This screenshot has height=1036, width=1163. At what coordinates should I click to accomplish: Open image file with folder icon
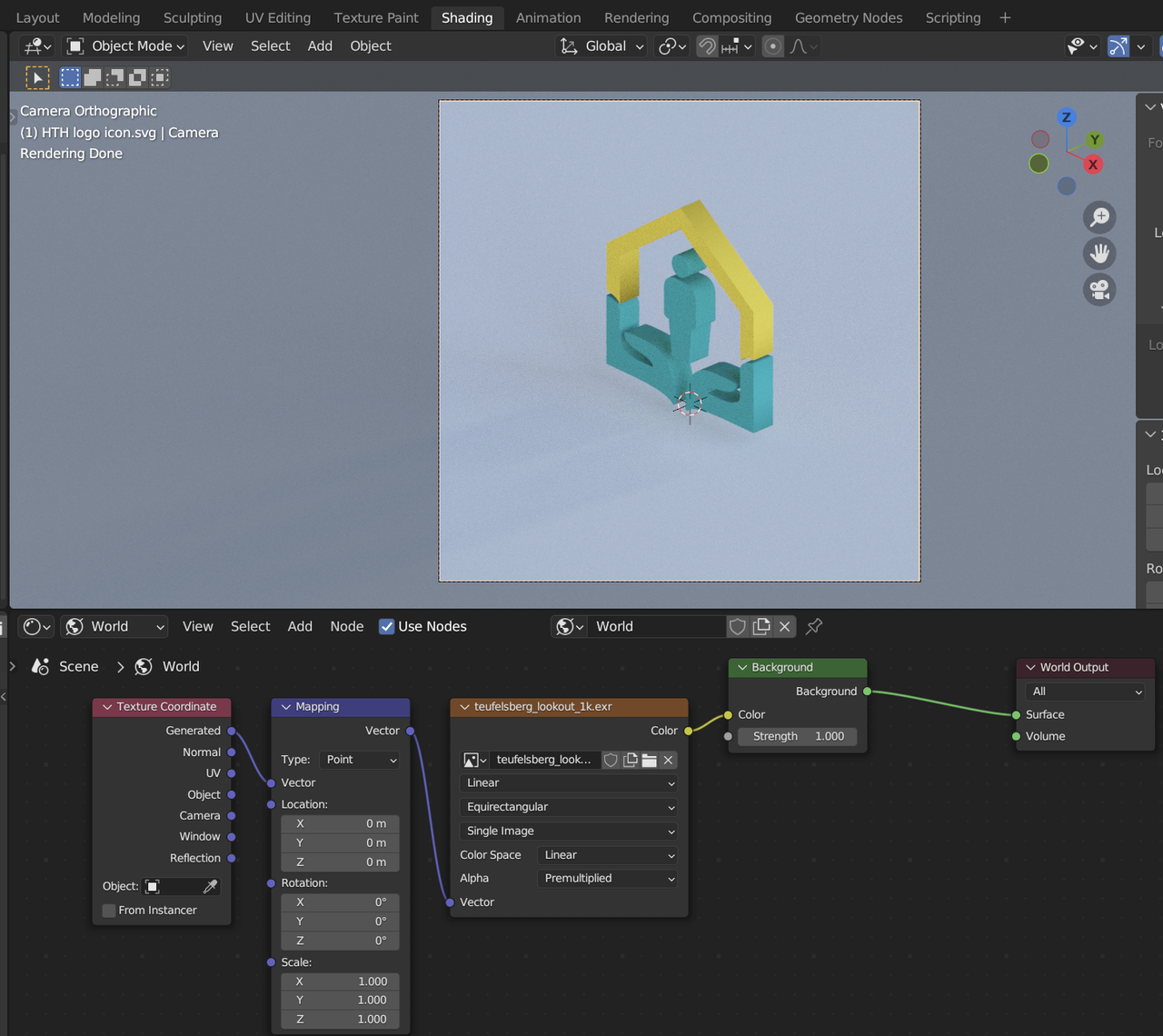coord(649,760)
